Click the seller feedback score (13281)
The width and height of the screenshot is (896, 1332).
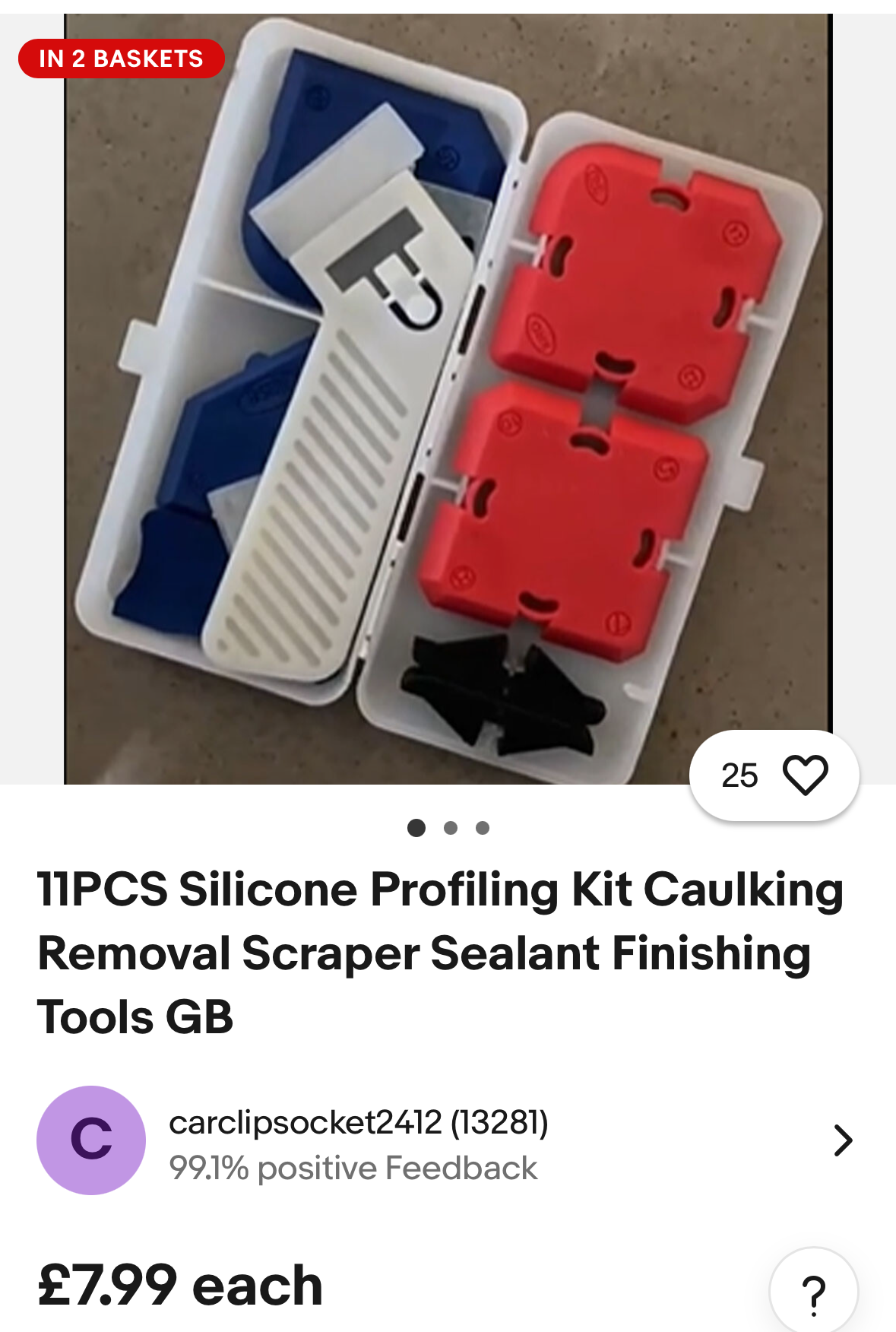499,1122
